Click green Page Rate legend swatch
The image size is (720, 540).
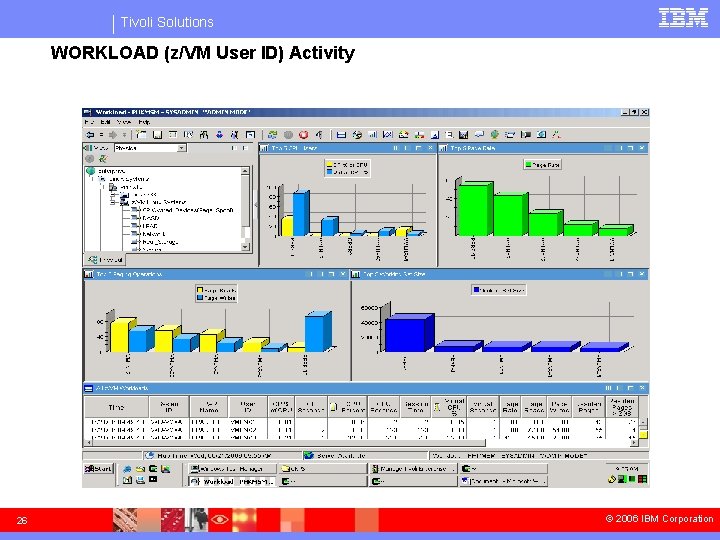[529, 164]
